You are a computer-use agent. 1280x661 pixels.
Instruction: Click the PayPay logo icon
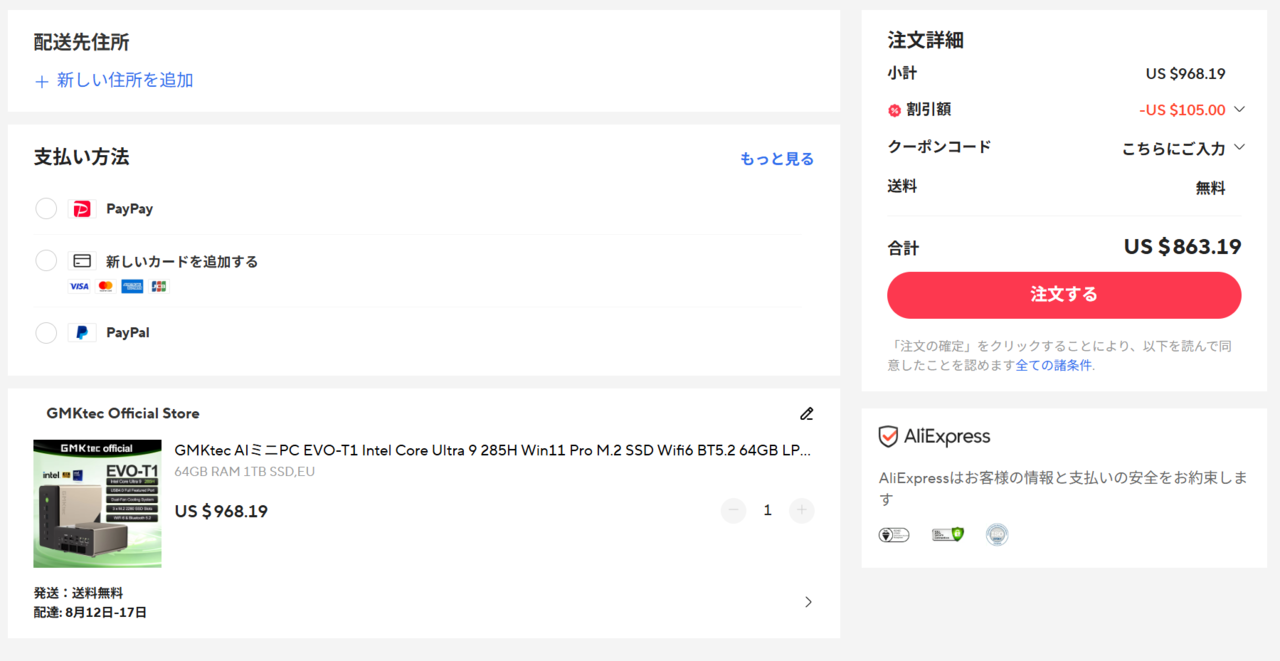[x=82, y=208]
